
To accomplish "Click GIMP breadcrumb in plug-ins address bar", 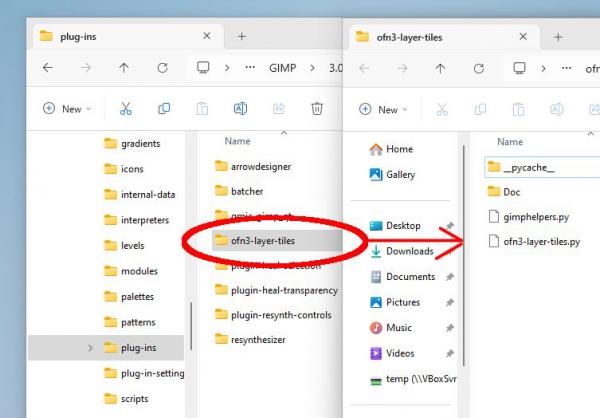I will pyautogui.click(x=282, y=68).
